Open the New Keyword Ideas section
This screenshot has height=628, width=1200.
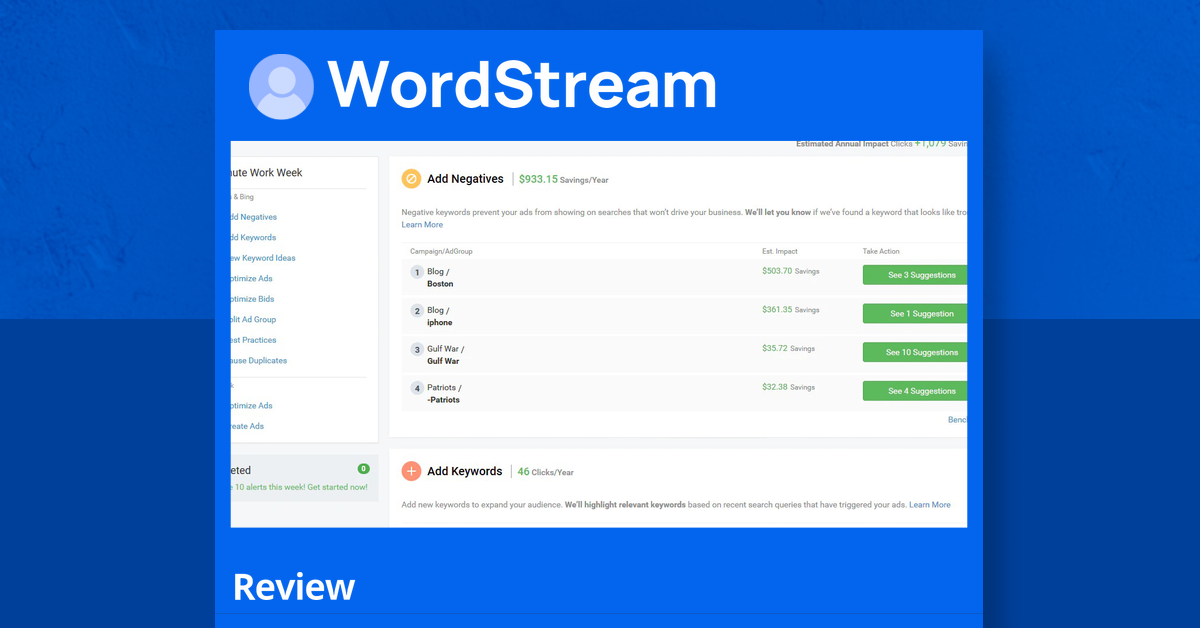[x=259, y=257]
